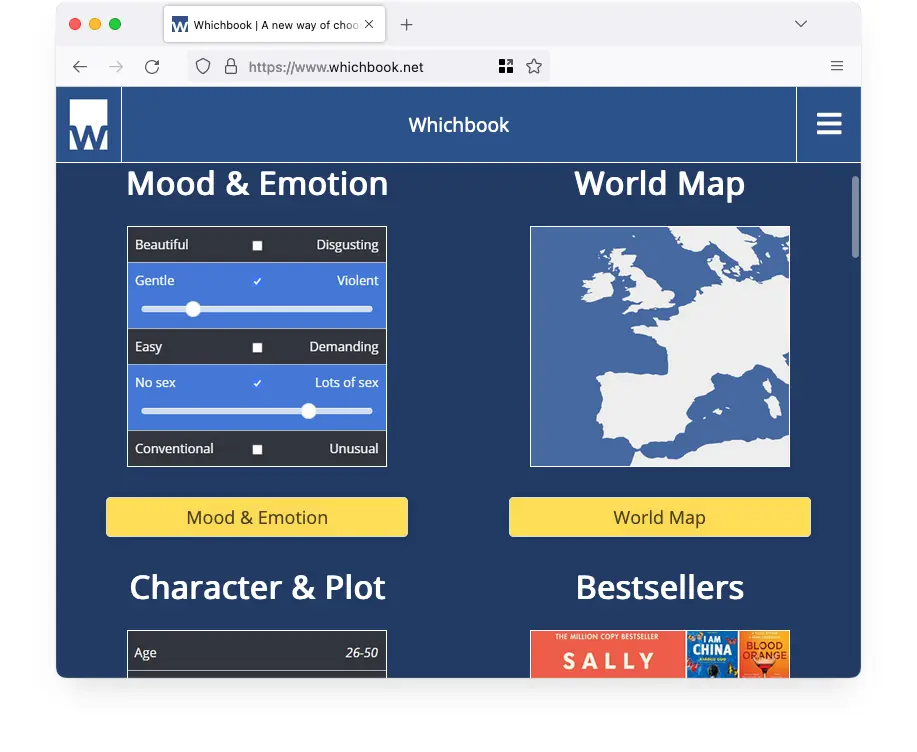Uncheck the No sex–Lots of sex checkbox
917x752 pixels.
(257, 384)
